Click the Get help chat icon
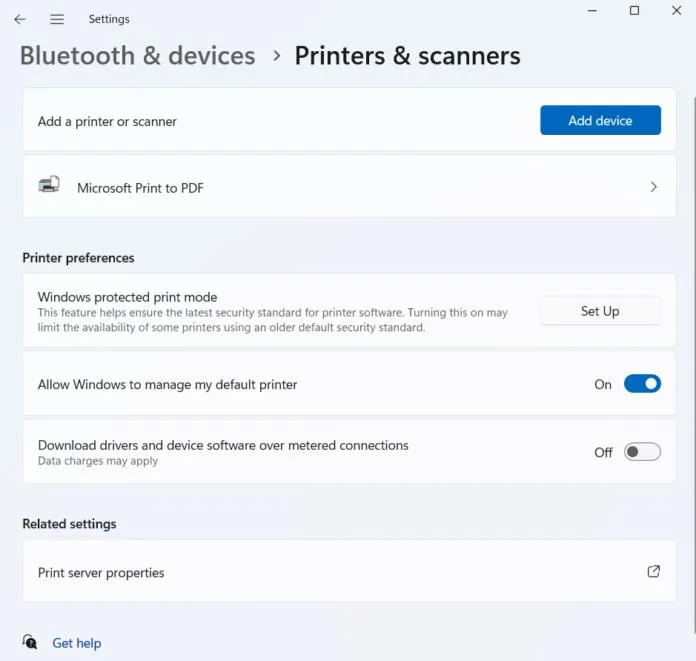 pos(30,642)
